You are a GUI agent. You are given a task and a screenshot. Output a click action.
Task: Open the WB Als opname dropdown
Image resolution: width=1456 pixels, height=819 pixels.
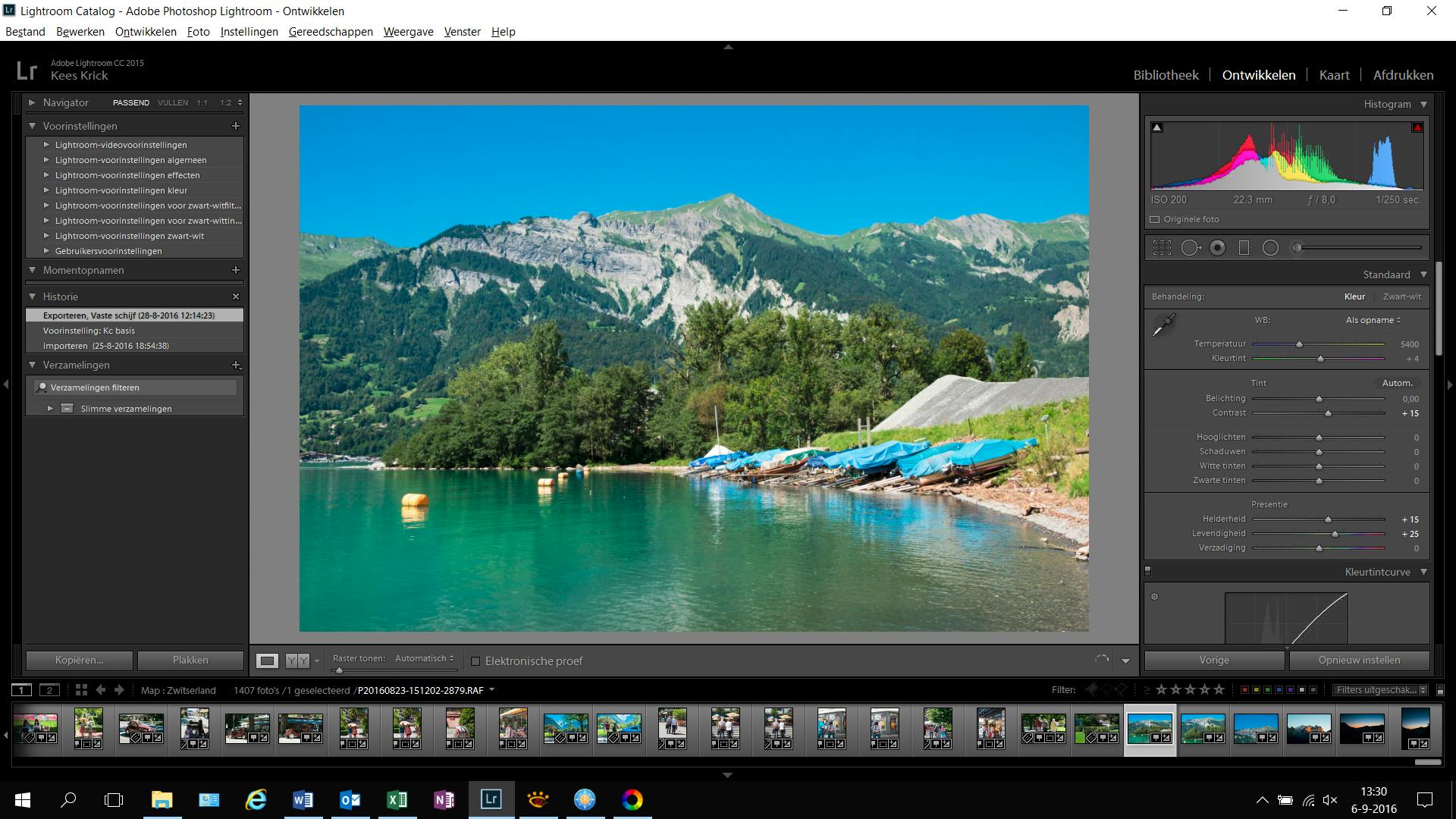click(x=1373, y=320)
